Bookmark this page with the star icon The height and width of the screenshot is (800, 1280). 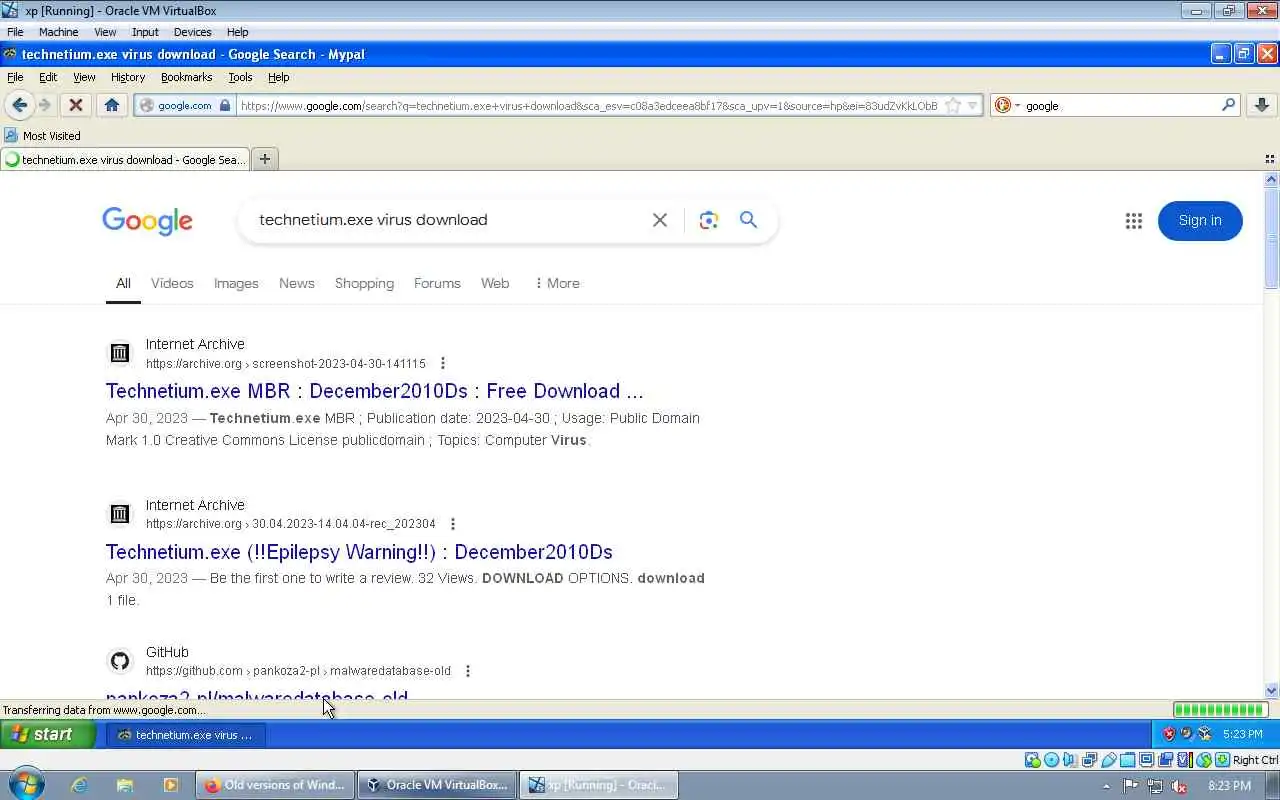click(953, 105)
